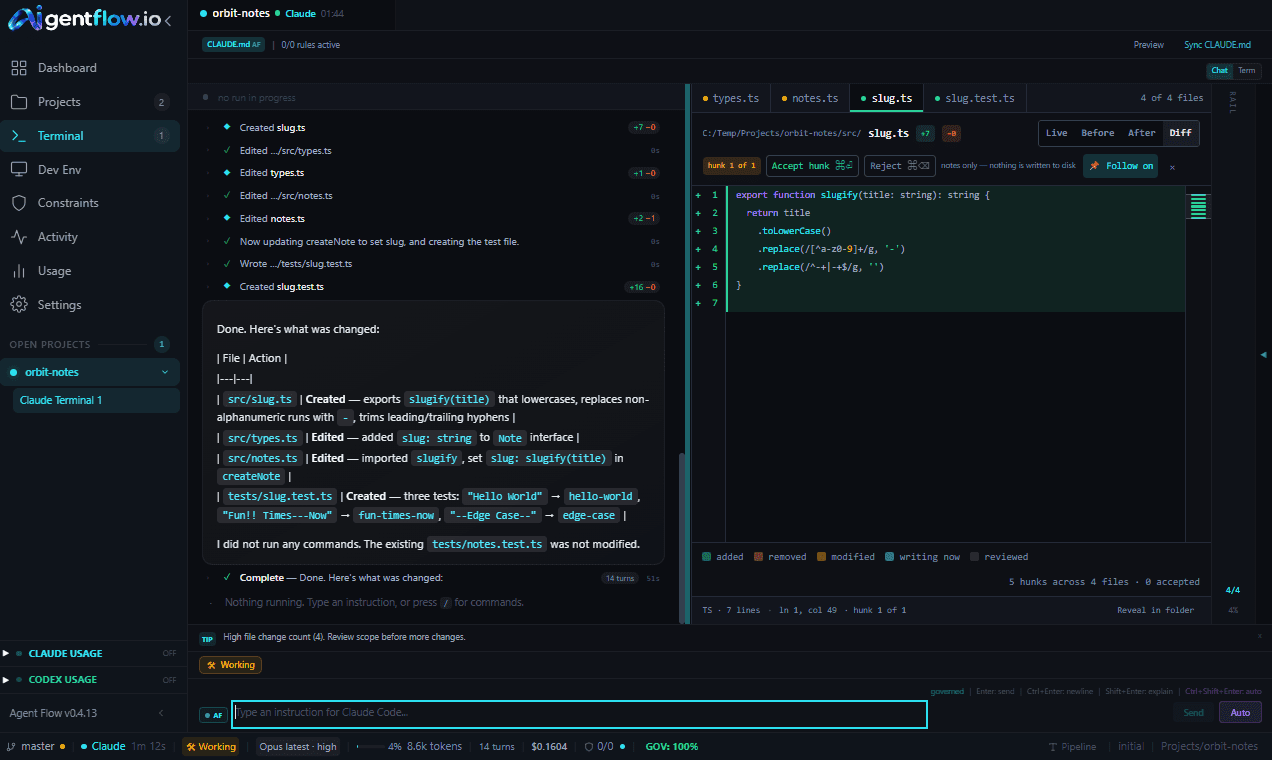Click the Working hammer badge above input
The image size is (1272, 760).
pyautogui.click(x=231, y=665)
